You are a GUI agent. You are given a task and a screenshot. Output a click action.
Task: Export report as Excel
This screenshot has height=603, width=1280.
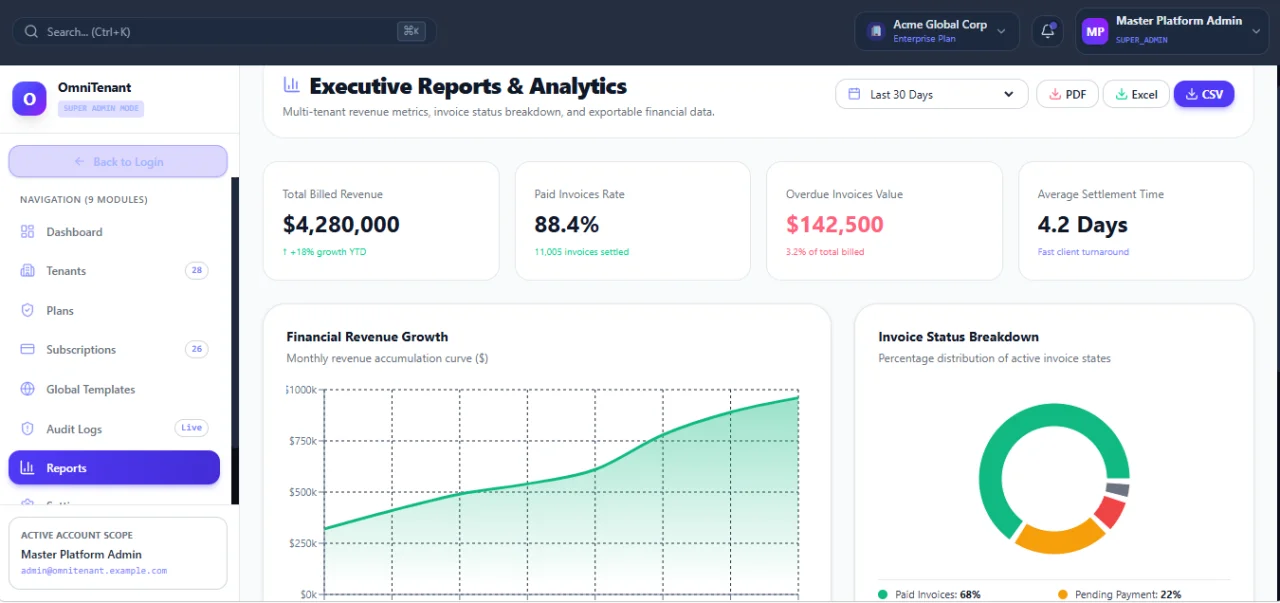[x=1136, y=94]
